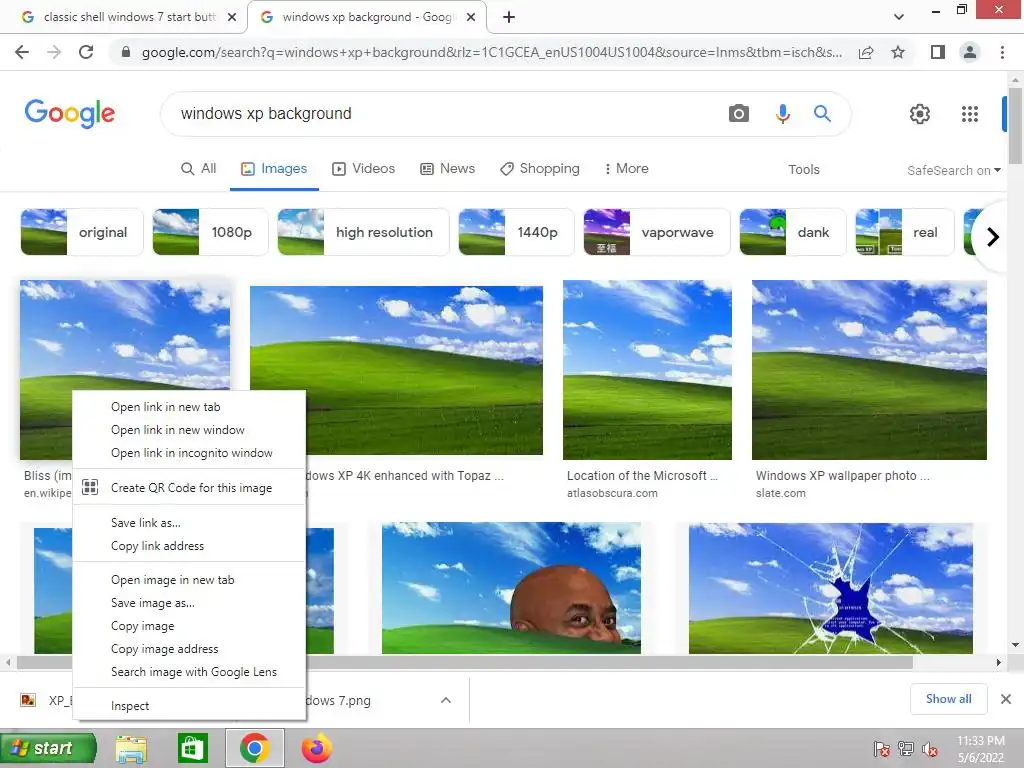This screenshot has width=1024, height=768.
Task: Open the Microsoft Store taskbar icon
Action: pyautogui.click(x=192, y=748)
